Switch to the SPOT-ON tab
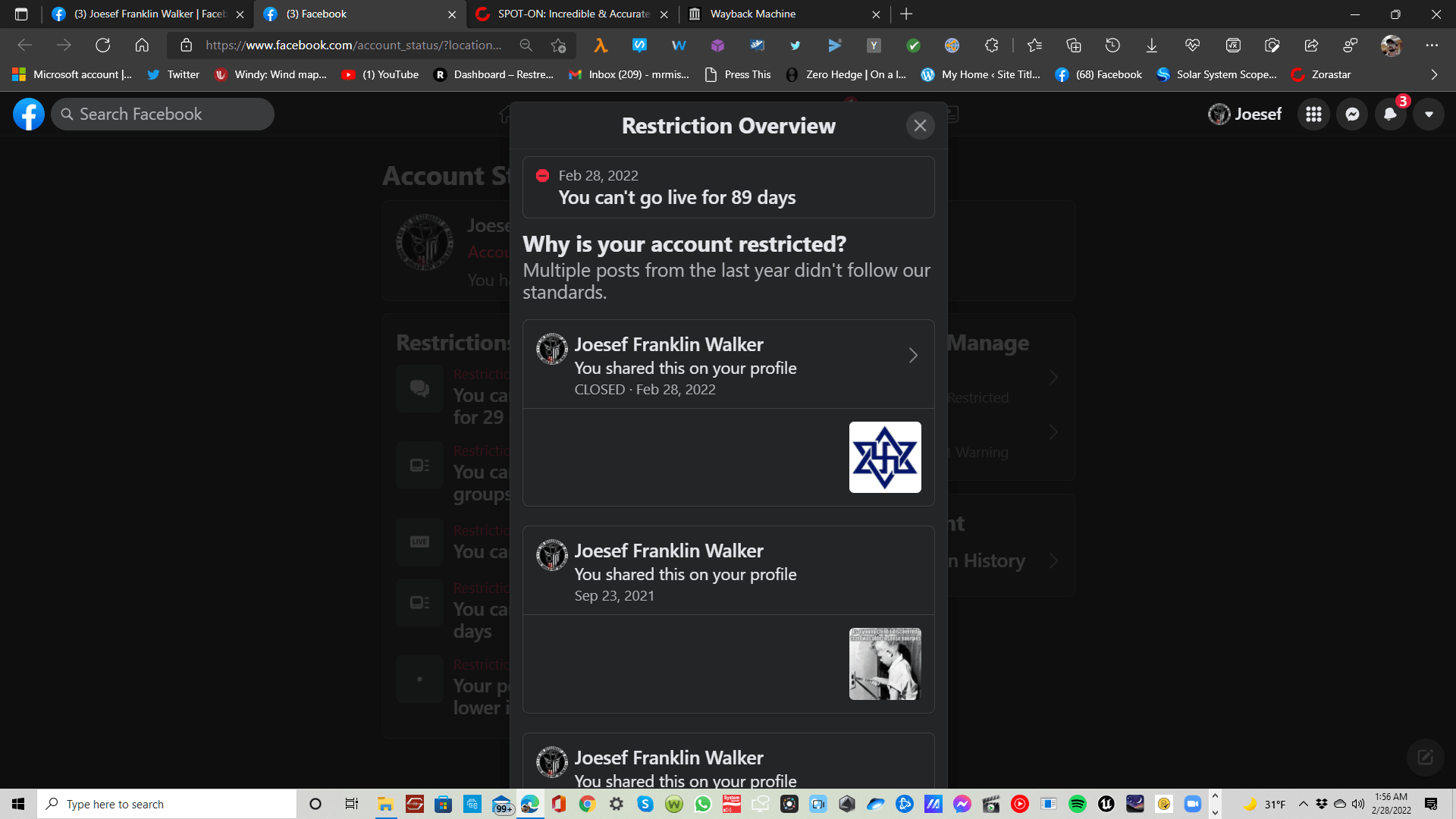The width and height of the screenshot is (1456, 819). click(x=573, y=14)
